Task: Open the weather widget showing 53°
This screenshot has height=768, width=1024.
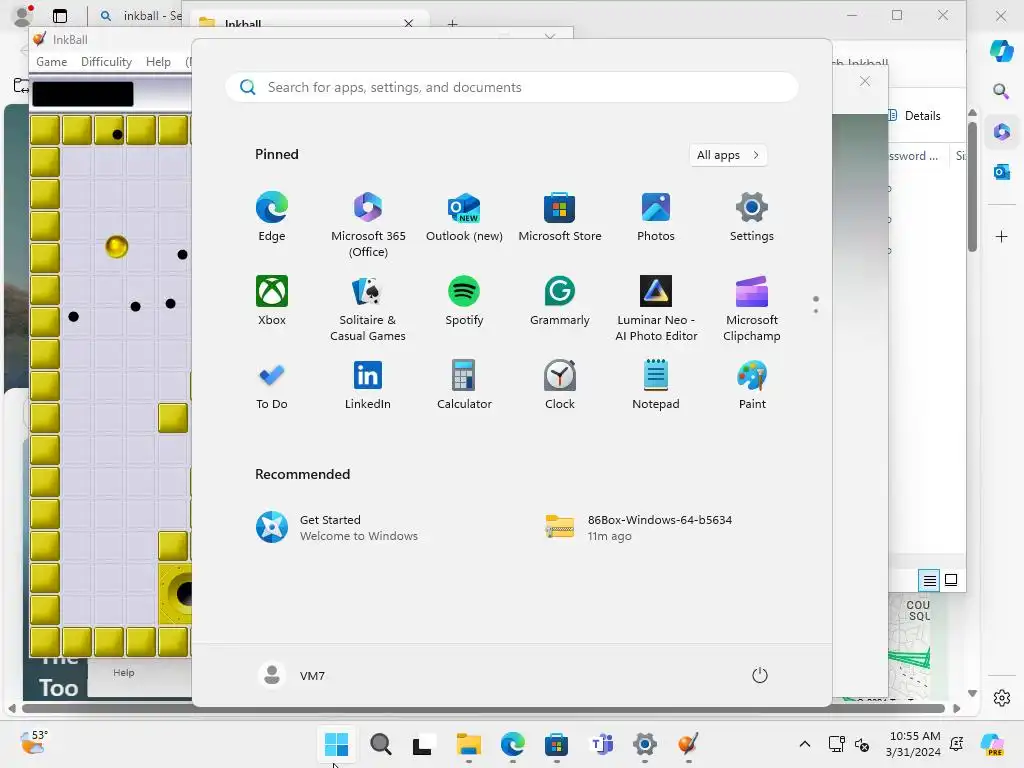Action: coord(33,743)
